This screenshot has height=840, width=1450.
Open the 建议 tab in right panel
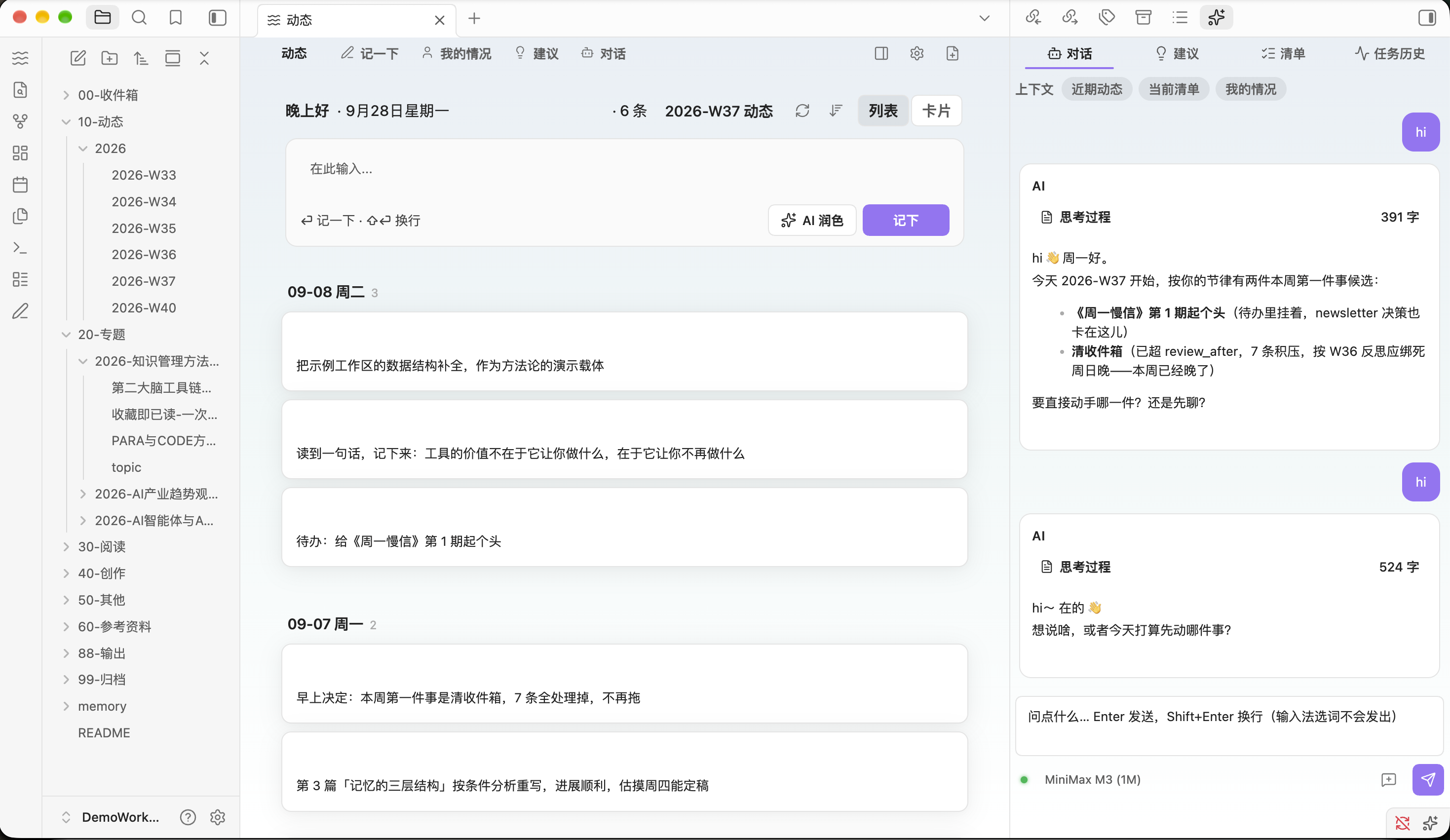click(1177, 53)
